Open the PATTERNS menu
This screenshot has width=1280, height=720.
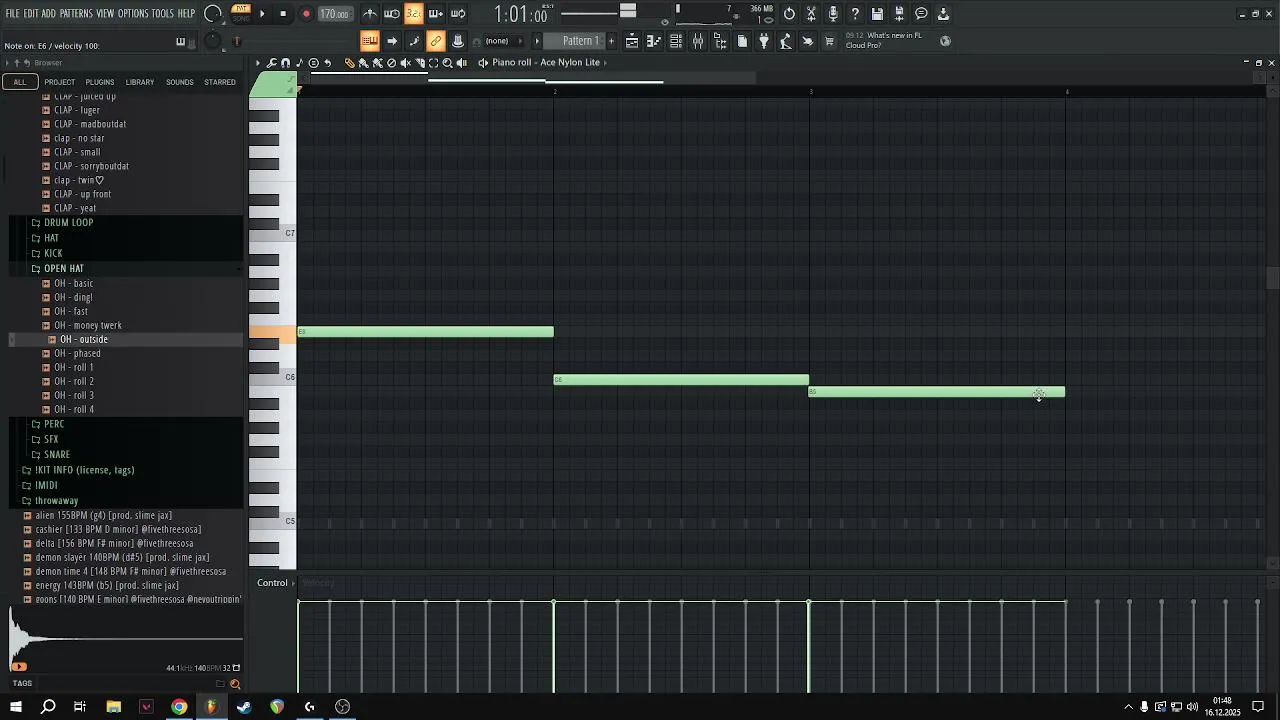click(x=76, y=13)
